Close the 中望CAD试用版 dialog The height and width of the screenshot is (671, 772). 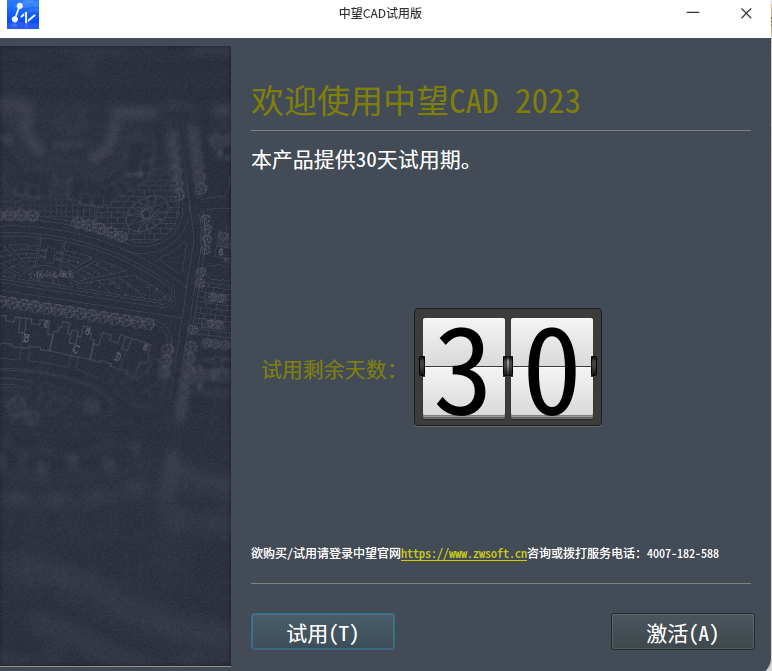746,13
